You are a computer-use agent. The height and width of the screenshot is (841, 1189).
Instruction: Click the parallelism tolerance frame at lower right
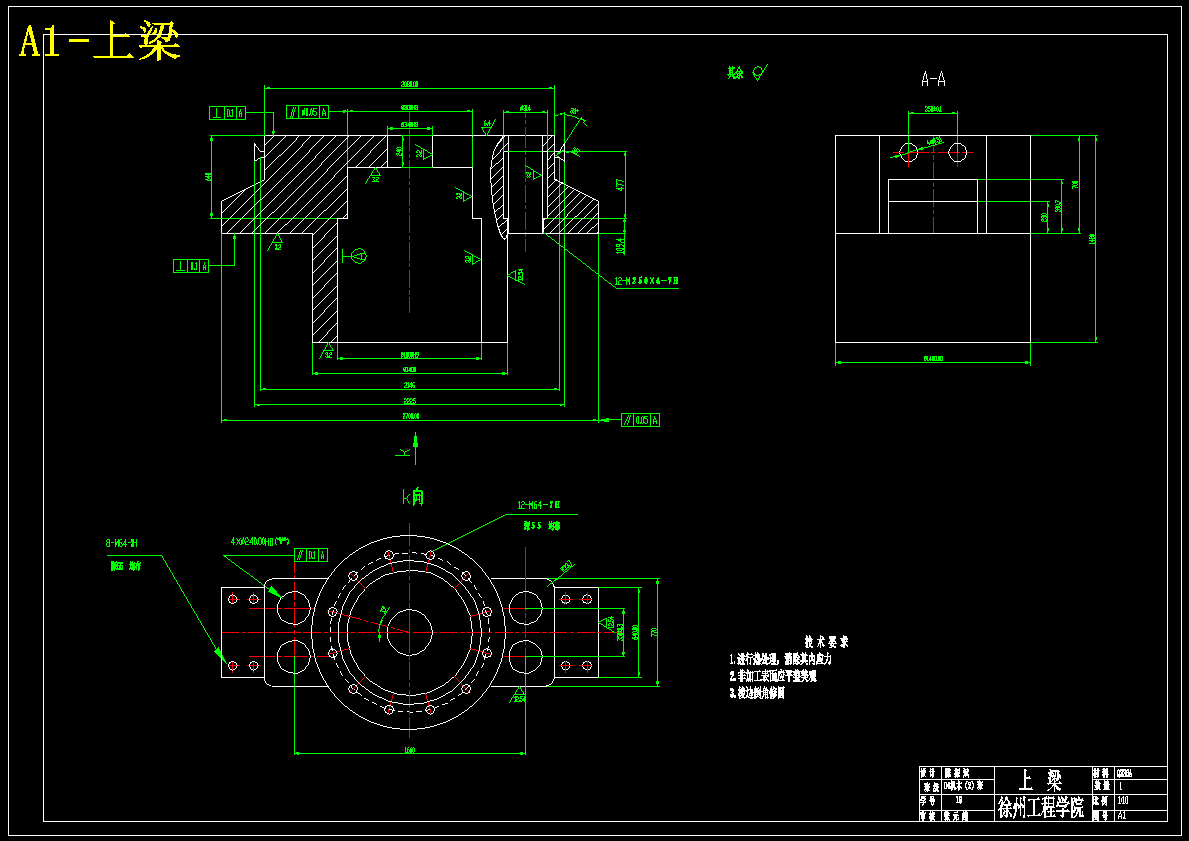coord(641,420)
